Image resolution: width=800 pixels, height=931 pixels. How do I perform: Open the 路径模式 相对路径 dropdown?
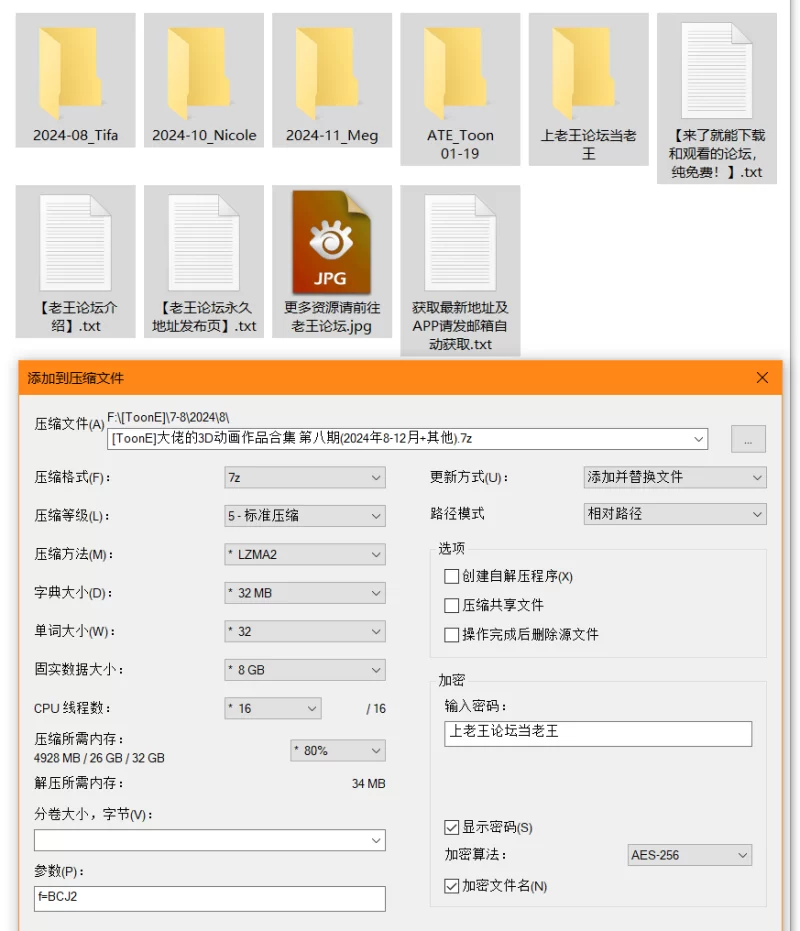[x=675, y=514]
